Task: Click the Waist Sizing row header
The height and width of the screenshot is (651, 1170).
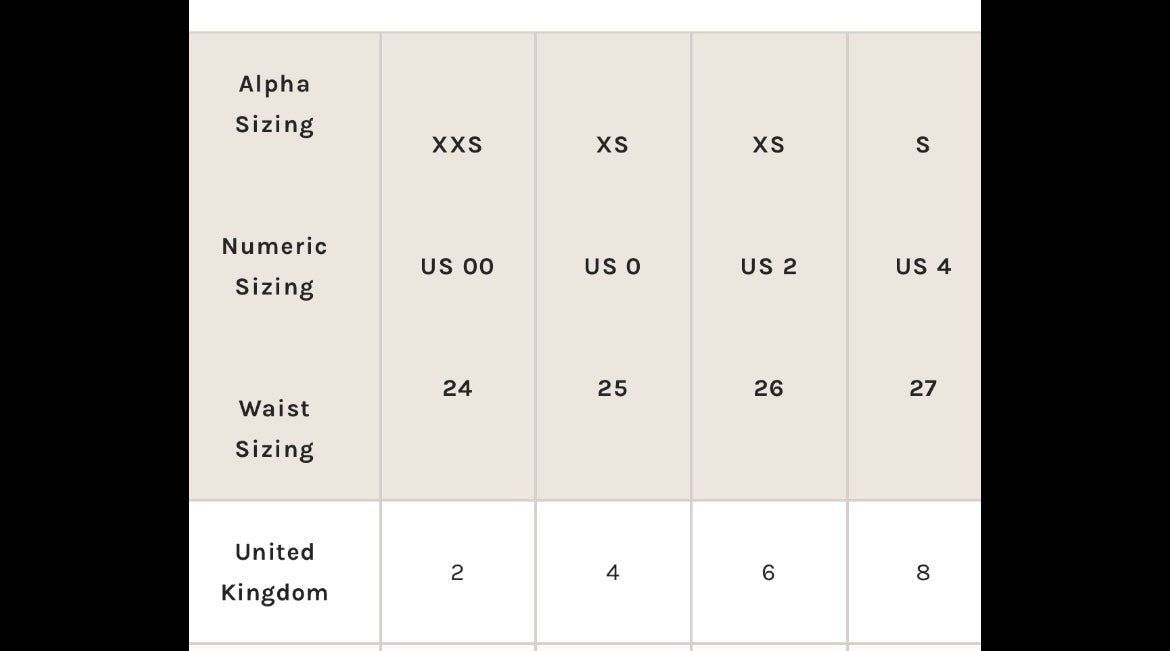Action: tap(274, 428)
